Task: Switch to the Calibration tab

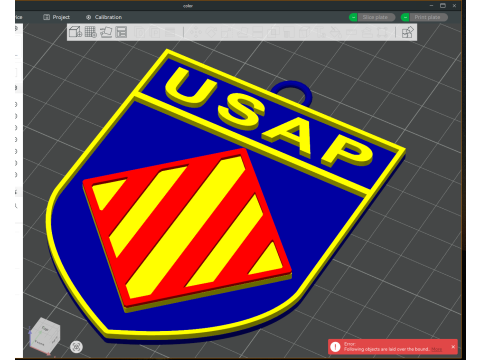Action: 104,17
